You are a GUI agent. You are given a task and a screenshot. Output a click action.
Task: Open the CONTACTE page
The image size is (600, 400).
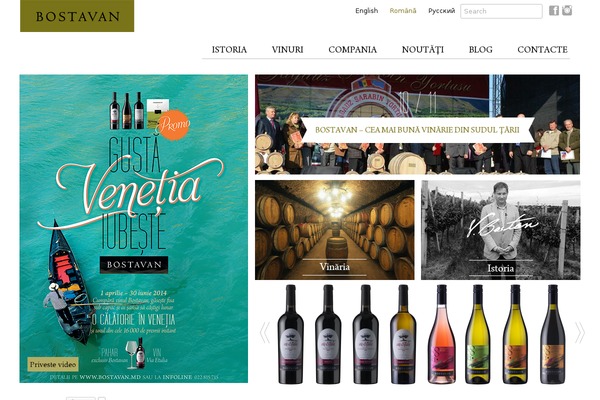542,50
